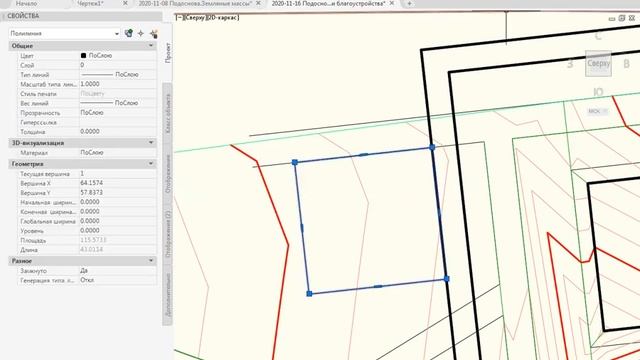This screenshot has width=640, height=360.
Task: Collapse the Геометрия section
Action: [151, 164]
